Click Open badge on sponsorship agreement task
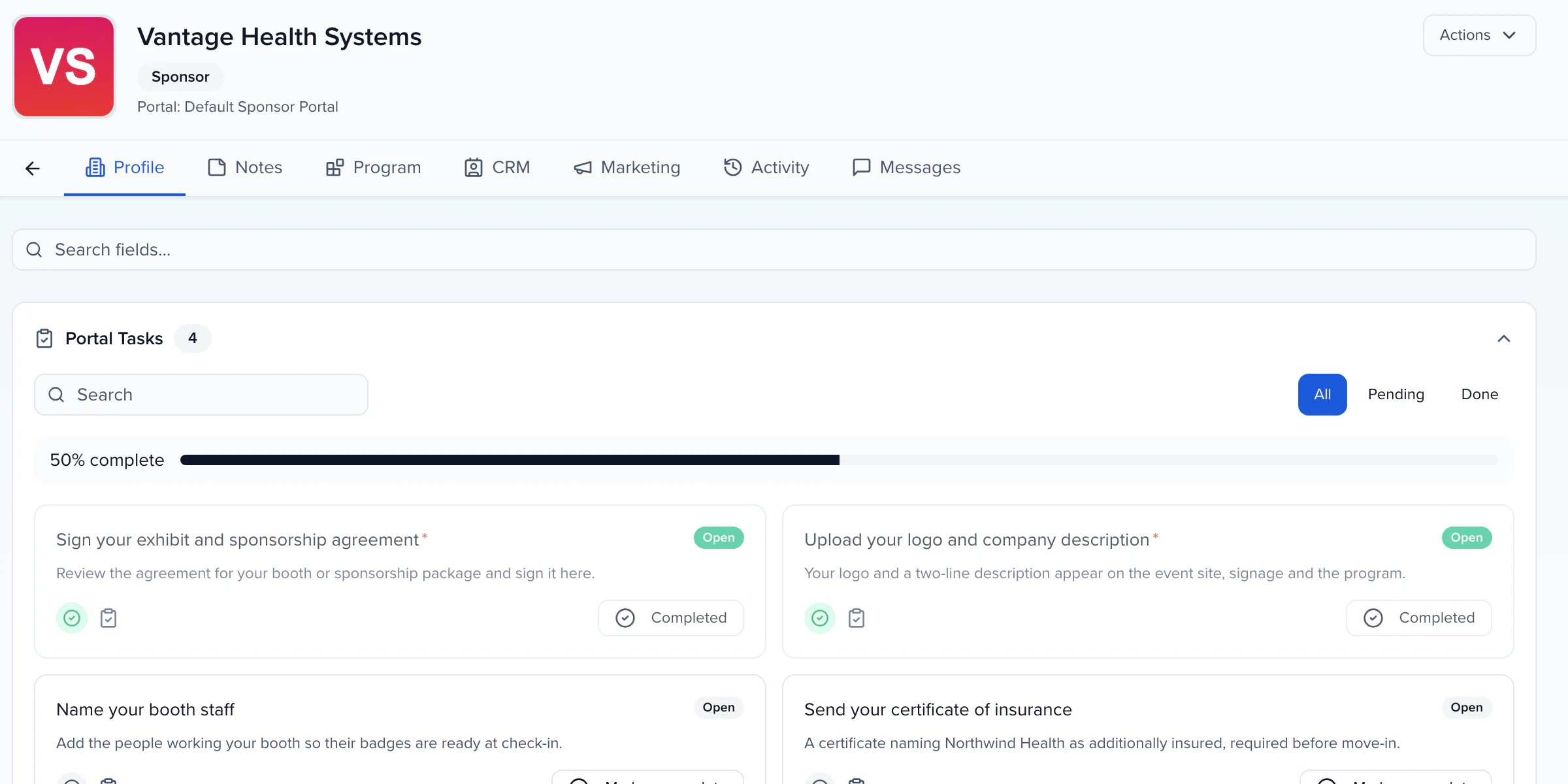This screenshot has width=1568, height=784. [x=719, y=538]
